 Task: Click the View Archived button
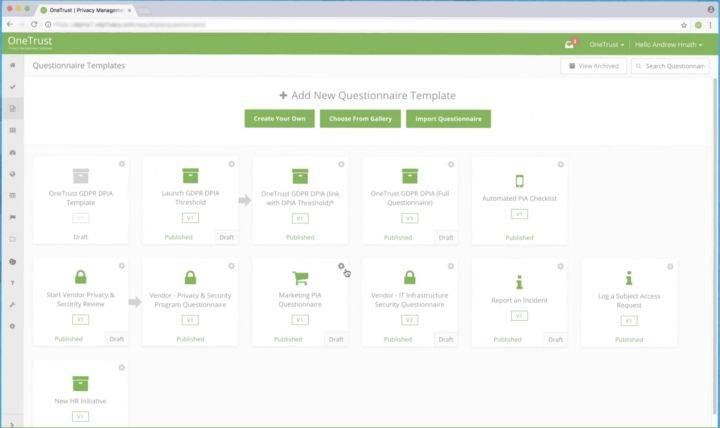[x=594, y=66]
